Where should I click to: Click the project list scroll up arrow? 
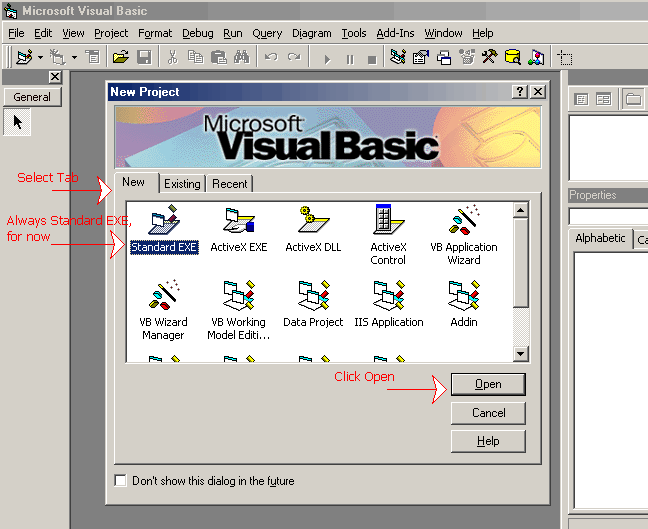click(520, 210)
